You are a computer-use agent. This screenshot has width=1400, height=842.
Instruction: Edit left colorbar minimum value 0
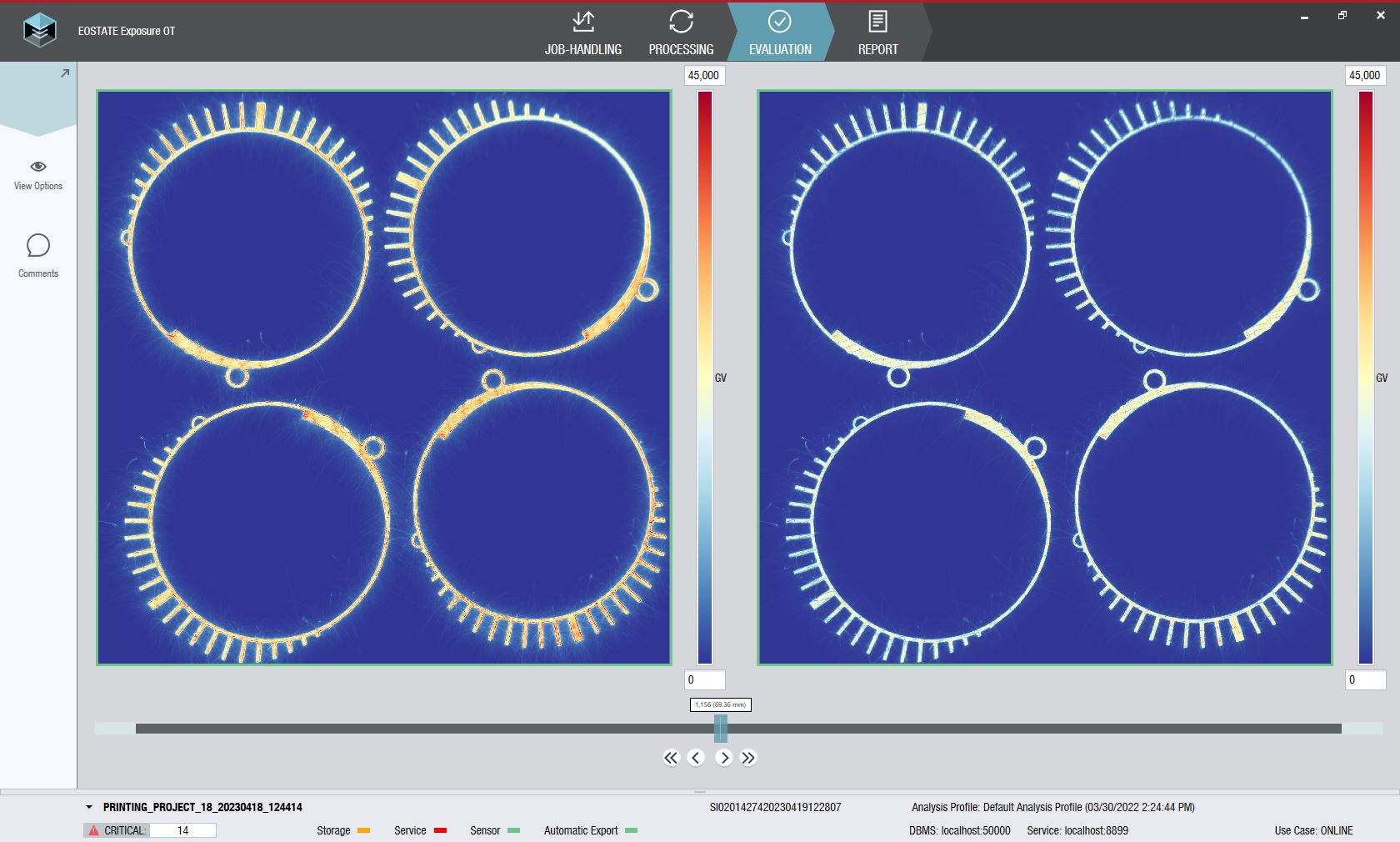click(x=704, y=680)
